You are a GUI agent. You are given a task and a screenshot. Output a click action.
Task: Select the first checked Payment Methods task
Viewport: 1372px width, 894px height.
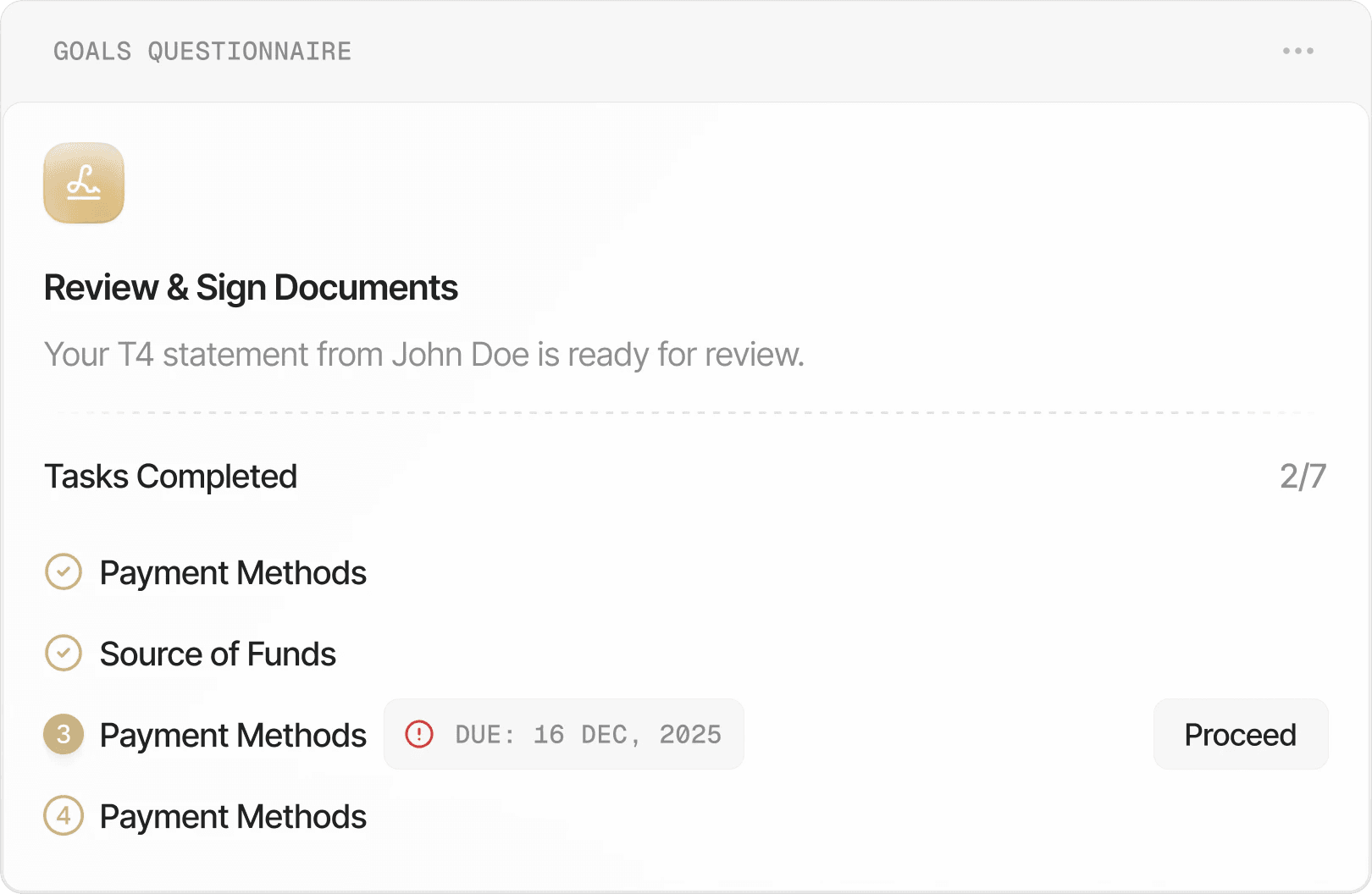[x=233, y=573]
